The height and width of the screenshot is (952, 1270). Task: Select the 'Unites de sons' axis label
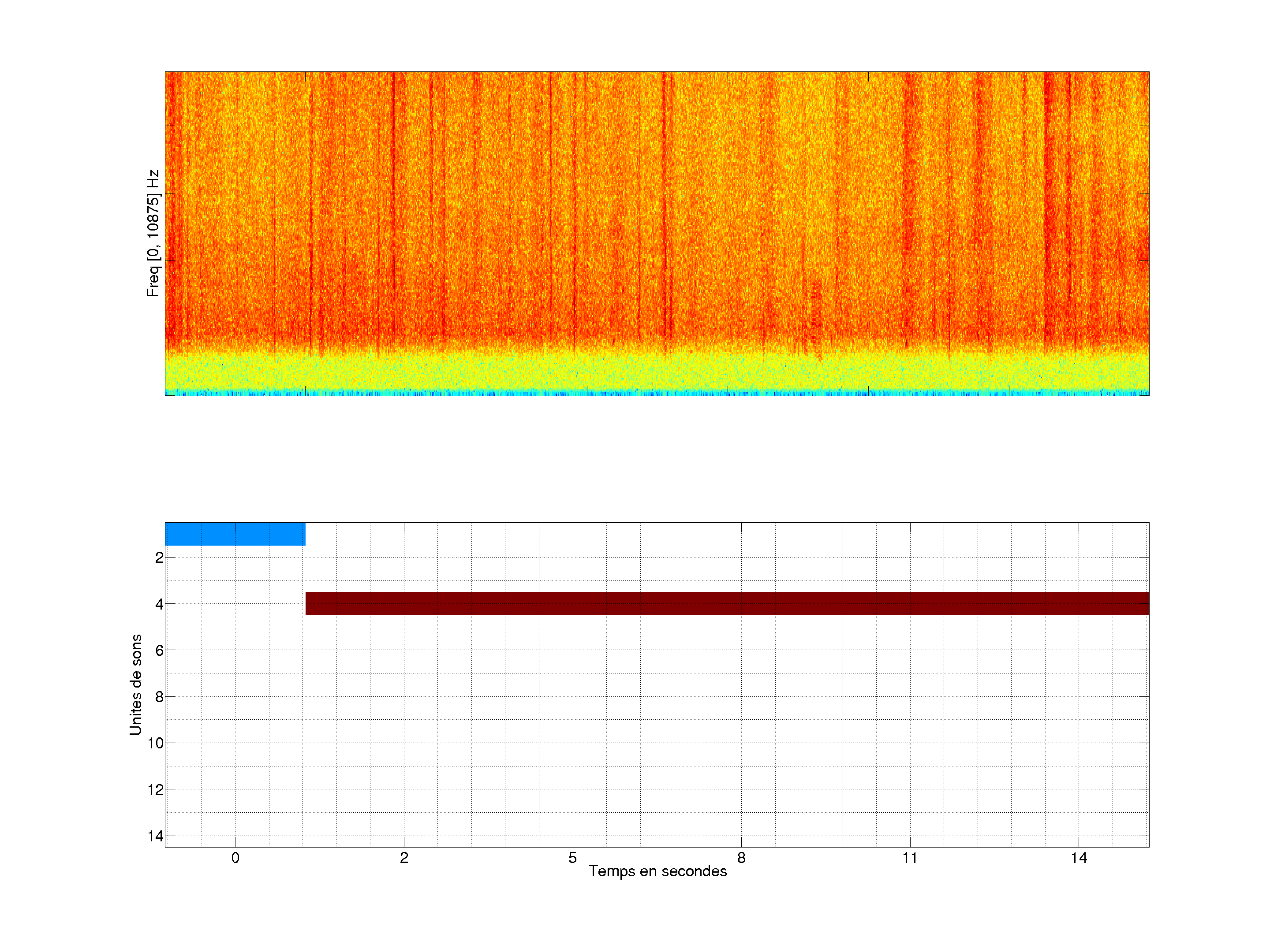point(135,684)
